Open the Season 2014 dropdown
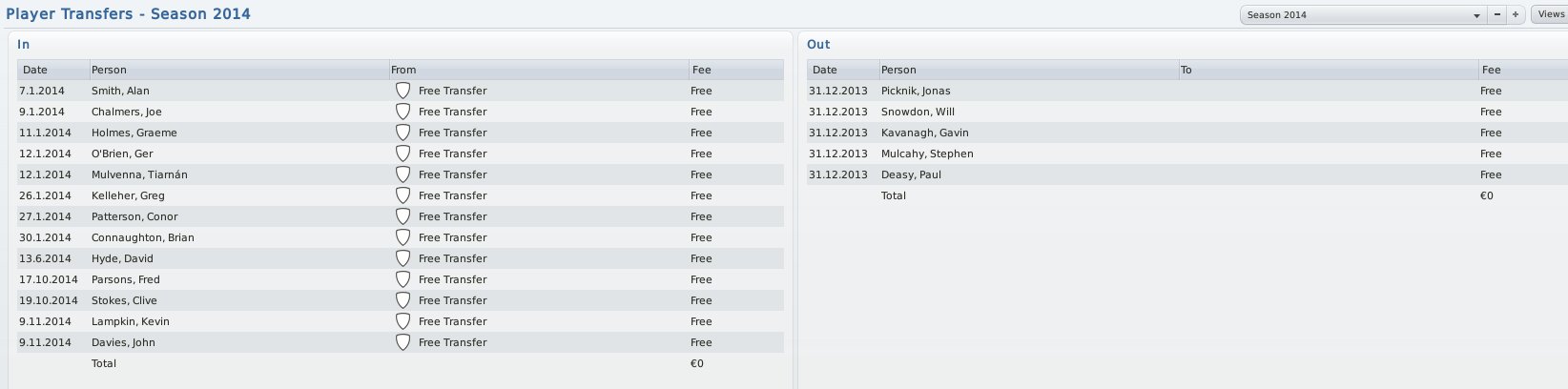This screenshot has height=389, width=1568. point(1362,15)
